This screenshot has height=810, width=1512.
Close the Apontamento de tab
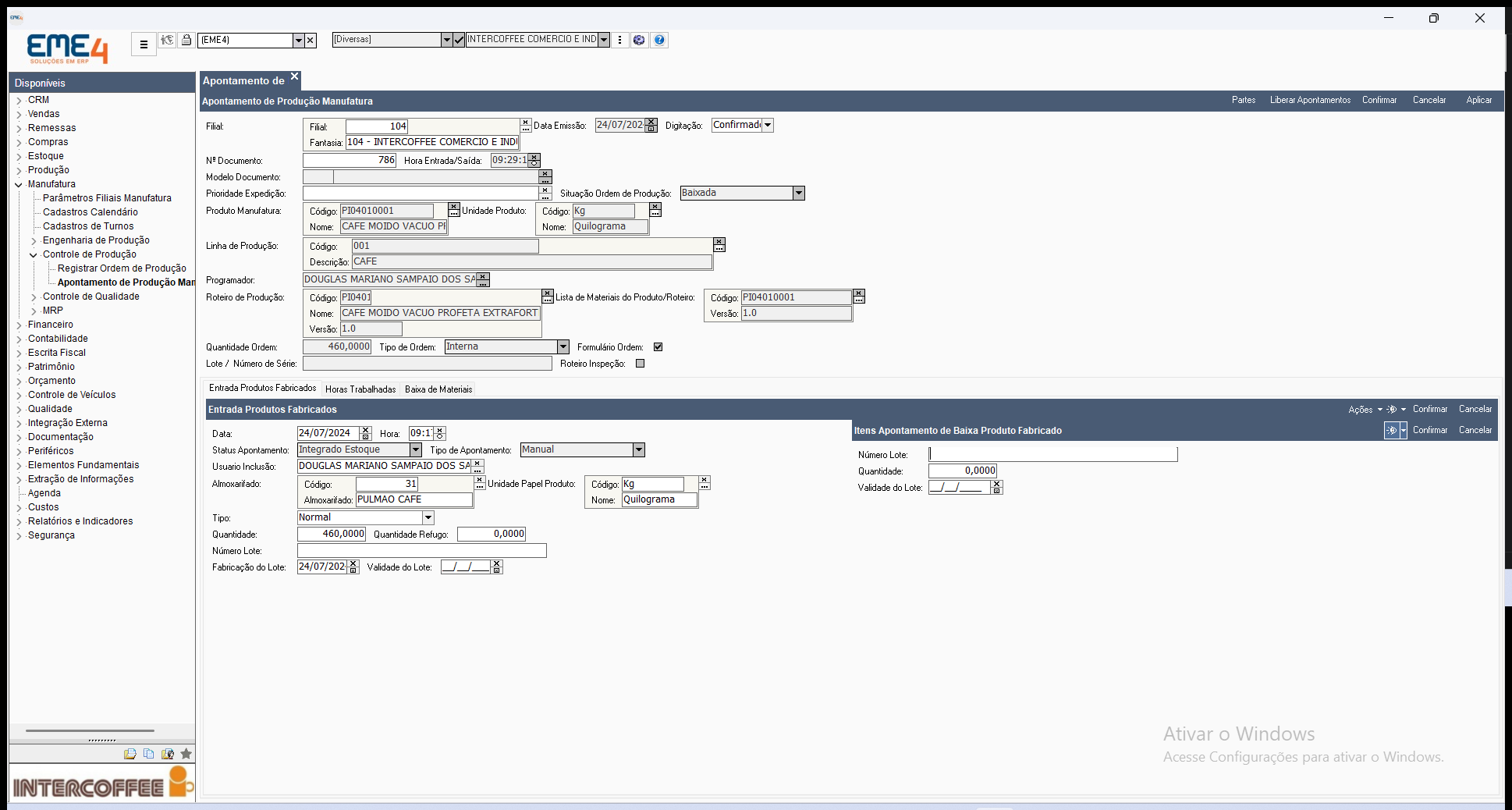[x=294, y=76]
